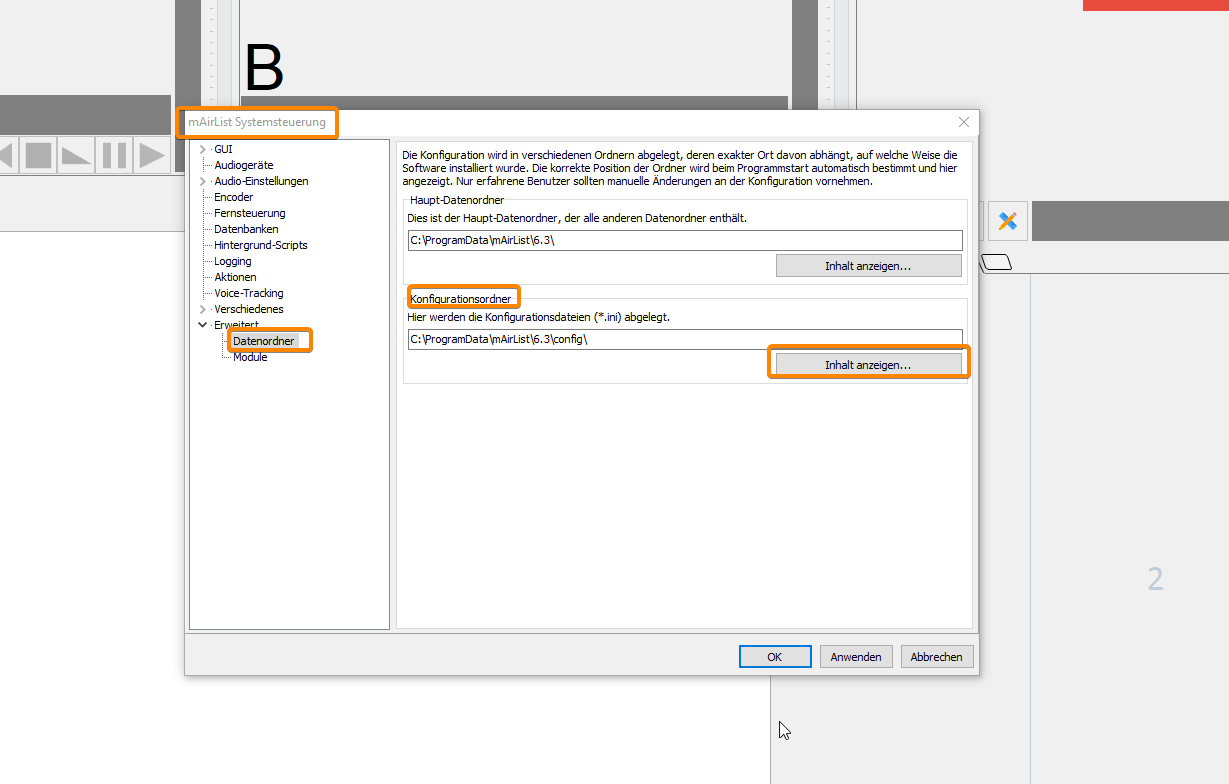Show Haupt-Datenordner contents via Inhalt anzeigen

tap(868, 266)
